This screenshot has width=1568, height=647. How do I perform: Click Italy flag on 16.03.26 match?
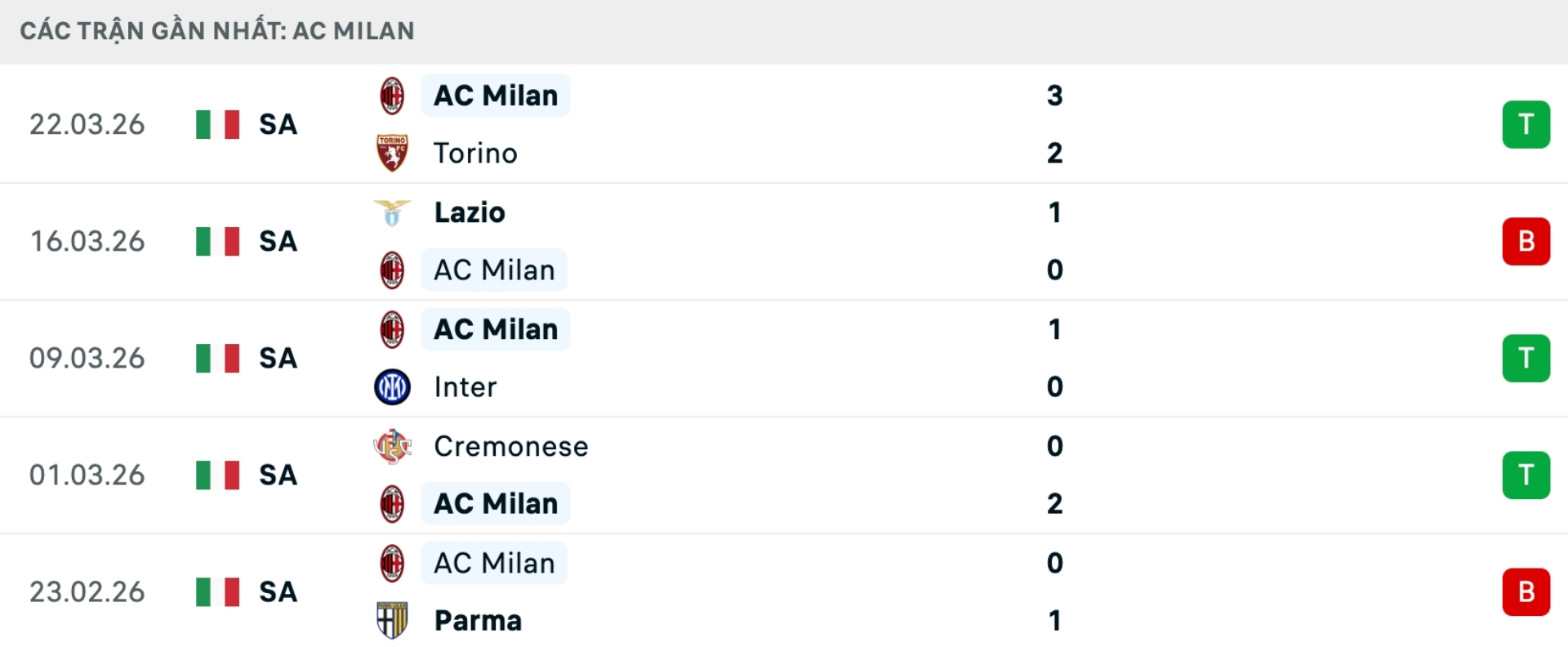[217, 241]
